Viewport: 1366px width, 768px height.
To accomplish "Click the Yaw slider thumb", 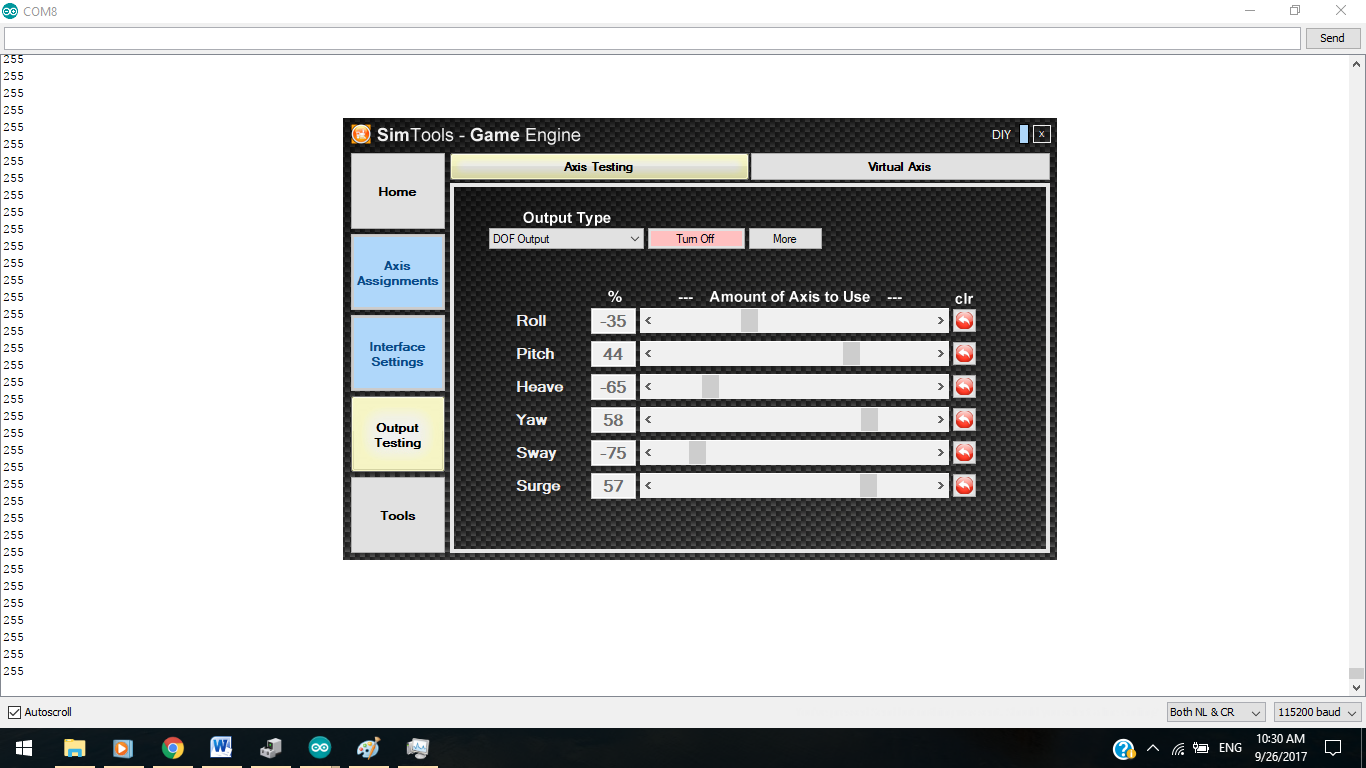I will click(x=869, y=420).
